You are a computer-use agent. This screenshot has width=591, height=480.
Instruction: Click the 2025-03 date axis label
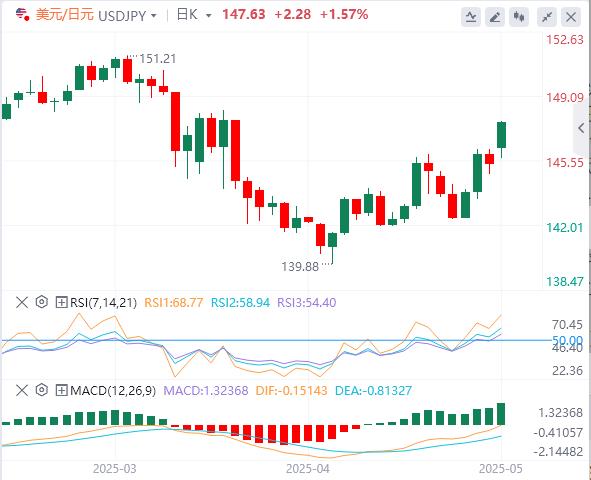click(115, 469)
